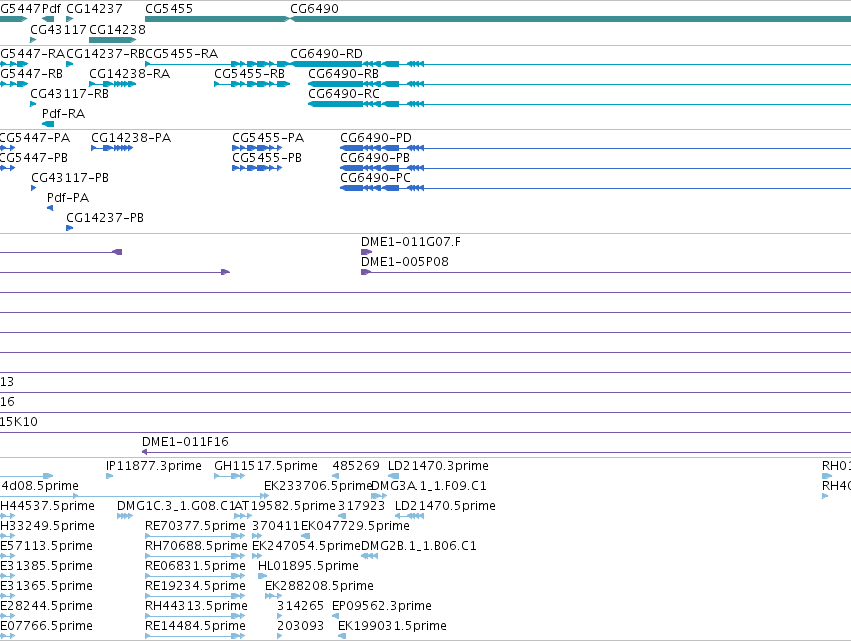Click EST RH70688.5prime label
This screenshot has width=851, height=641.
pyautogui.click(x=196, y=547)
